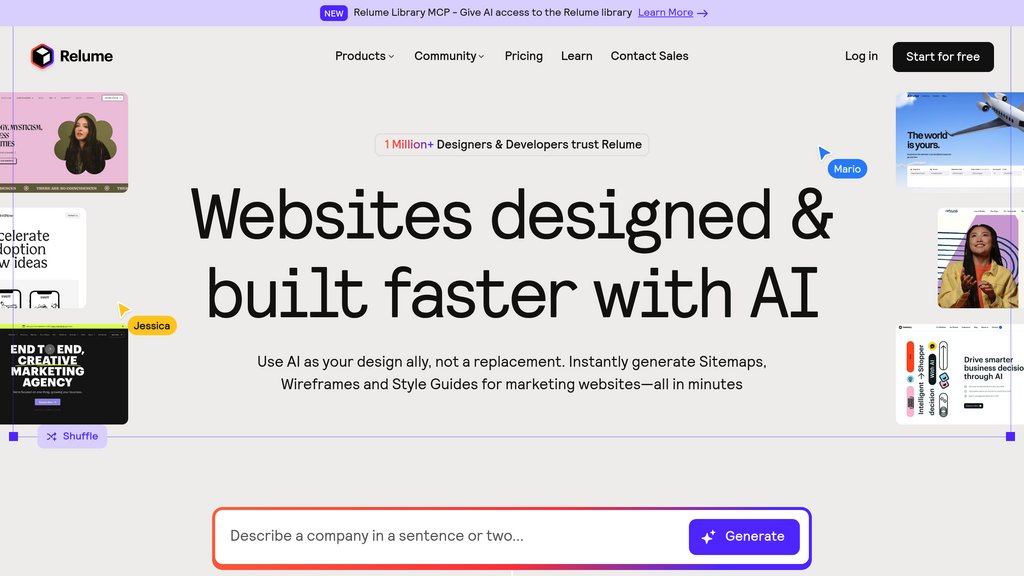Viewport: 1024px width, 576px height.
Task: Expand the Community dropdown chevron
Action: 481,57
